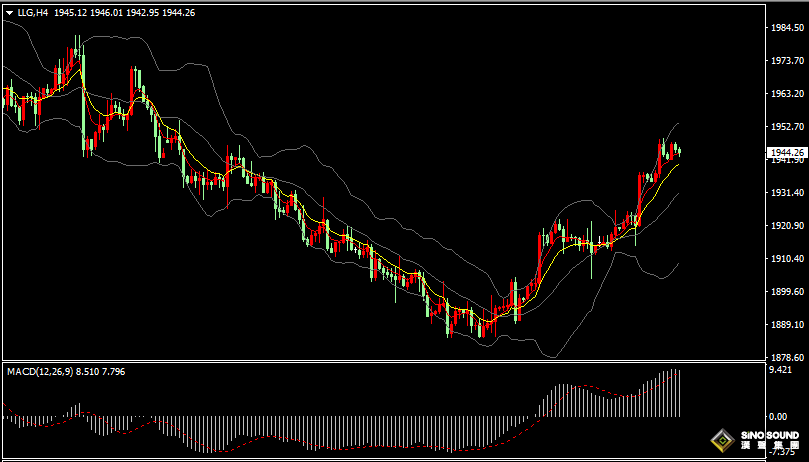Click the 1910.40 price scale label
This screenshot has width=809, height=462.
pos(785,259)
